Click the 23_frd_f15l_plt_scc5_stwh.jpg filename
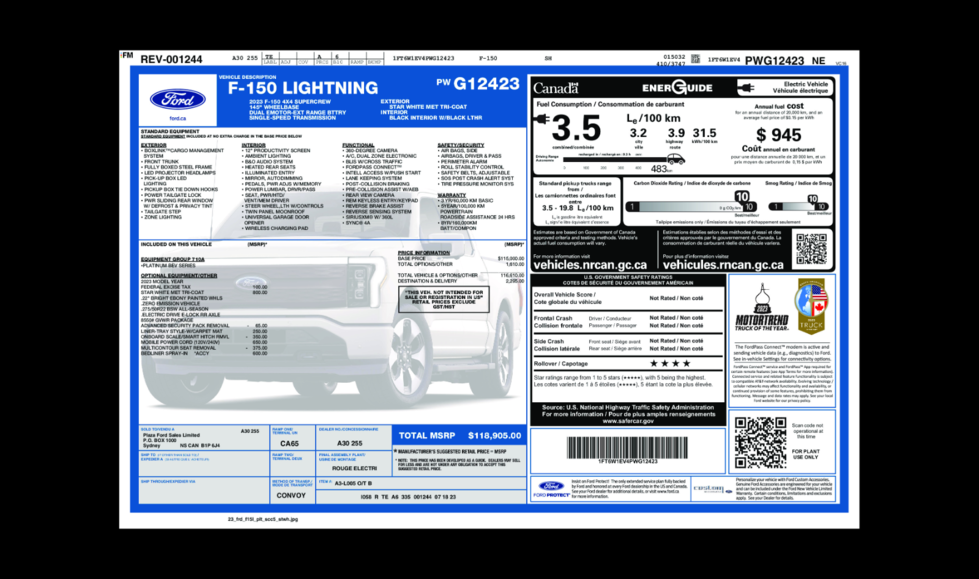The height and width of the screenshot is (579, 979). [263, 519]
